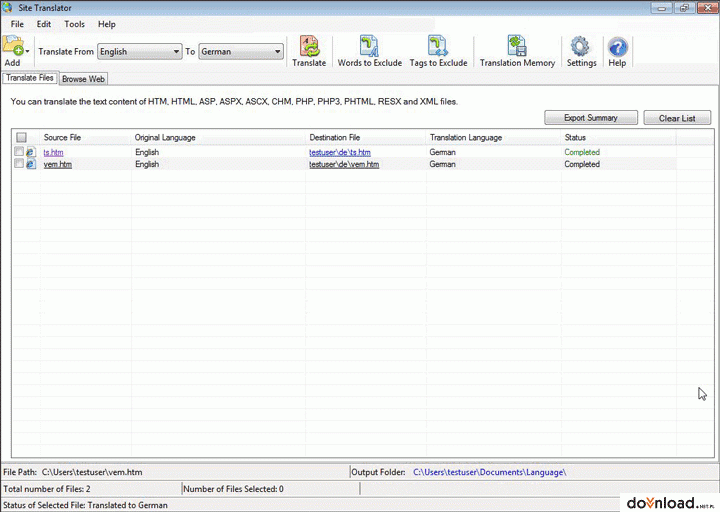Open the vem.htm source file link
Image resolution: width=720 pixels, height=512 pixels.
[x=57, y=164]
